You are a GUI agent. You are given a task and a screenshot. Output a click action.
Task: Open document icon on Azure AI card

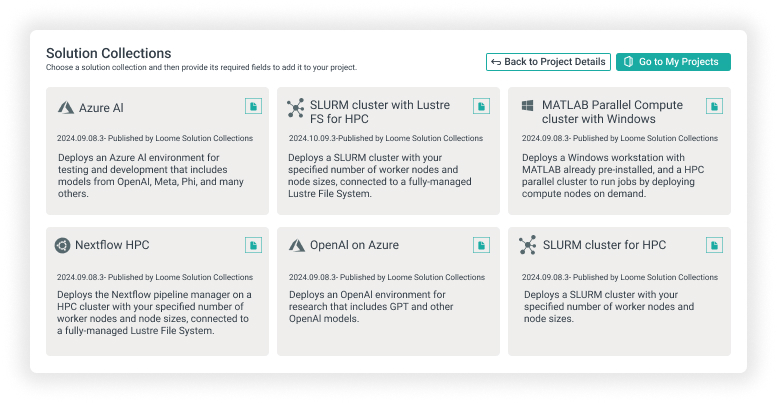point(253,106)
